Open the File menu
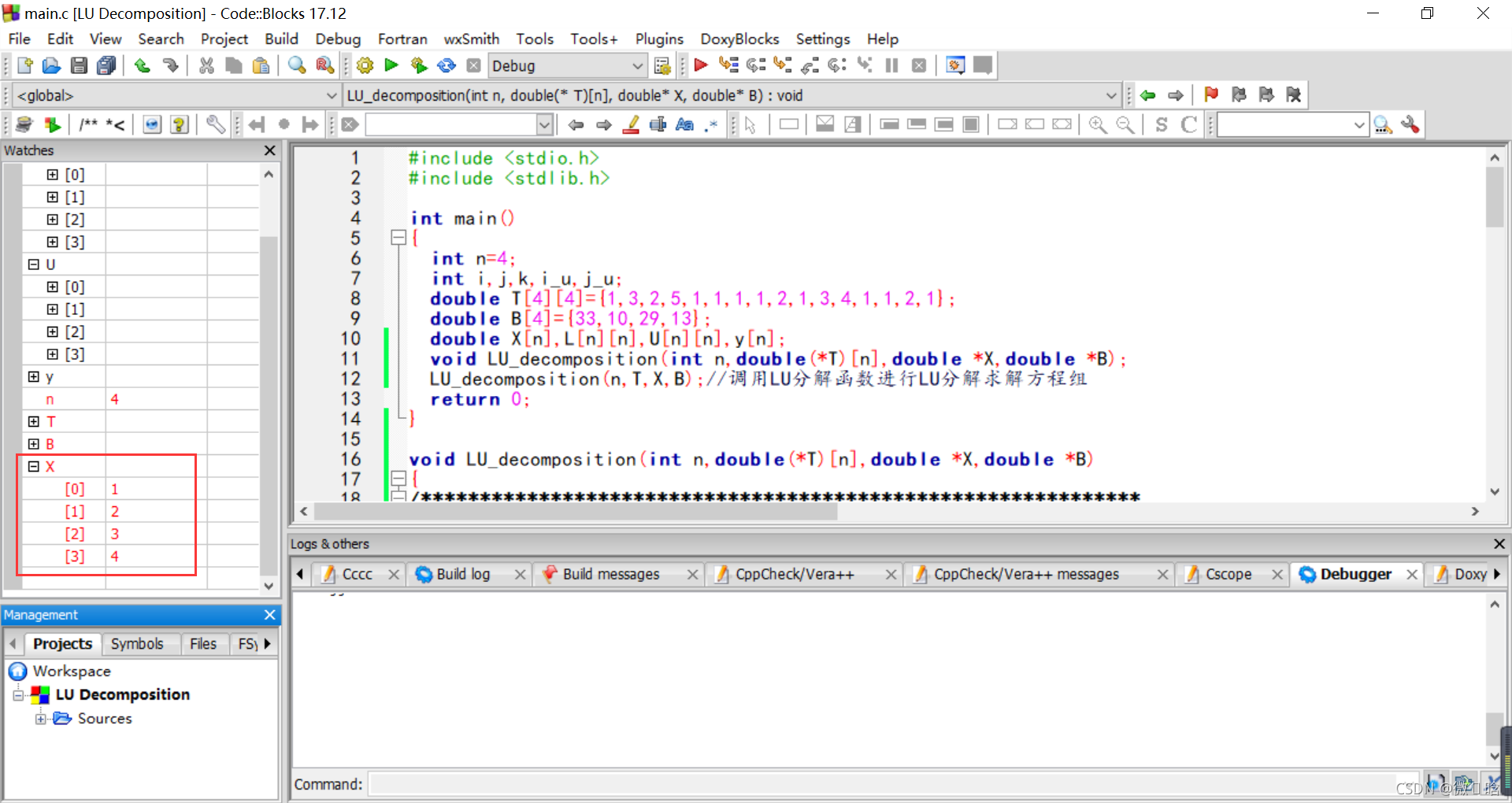The height and width of the screenshot is (803, 1512). [x=19, y=39]
